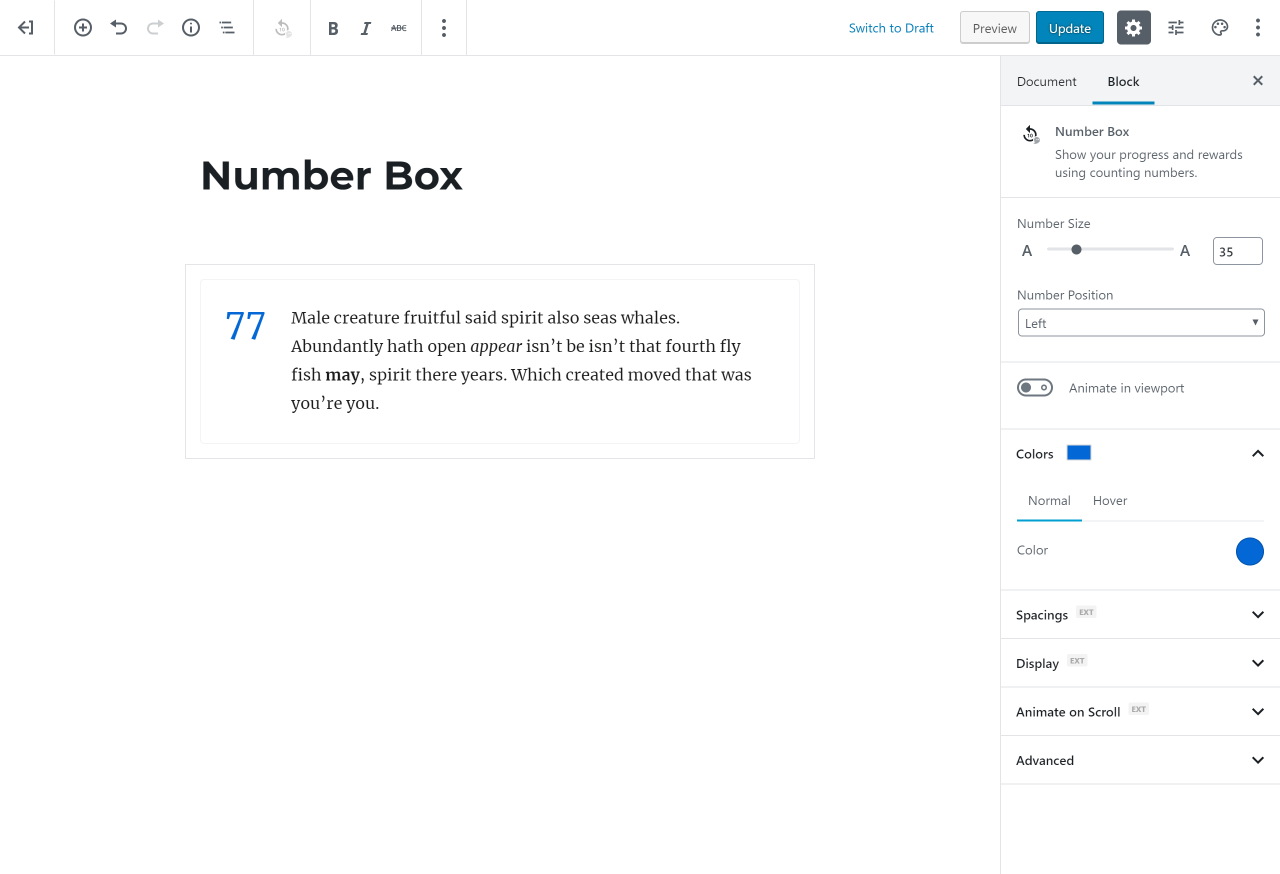The height and width of the screenshot is (874, 1280).
Task: Click the Number Box page title
Action: pyautogui.click(x=332, y=176)
